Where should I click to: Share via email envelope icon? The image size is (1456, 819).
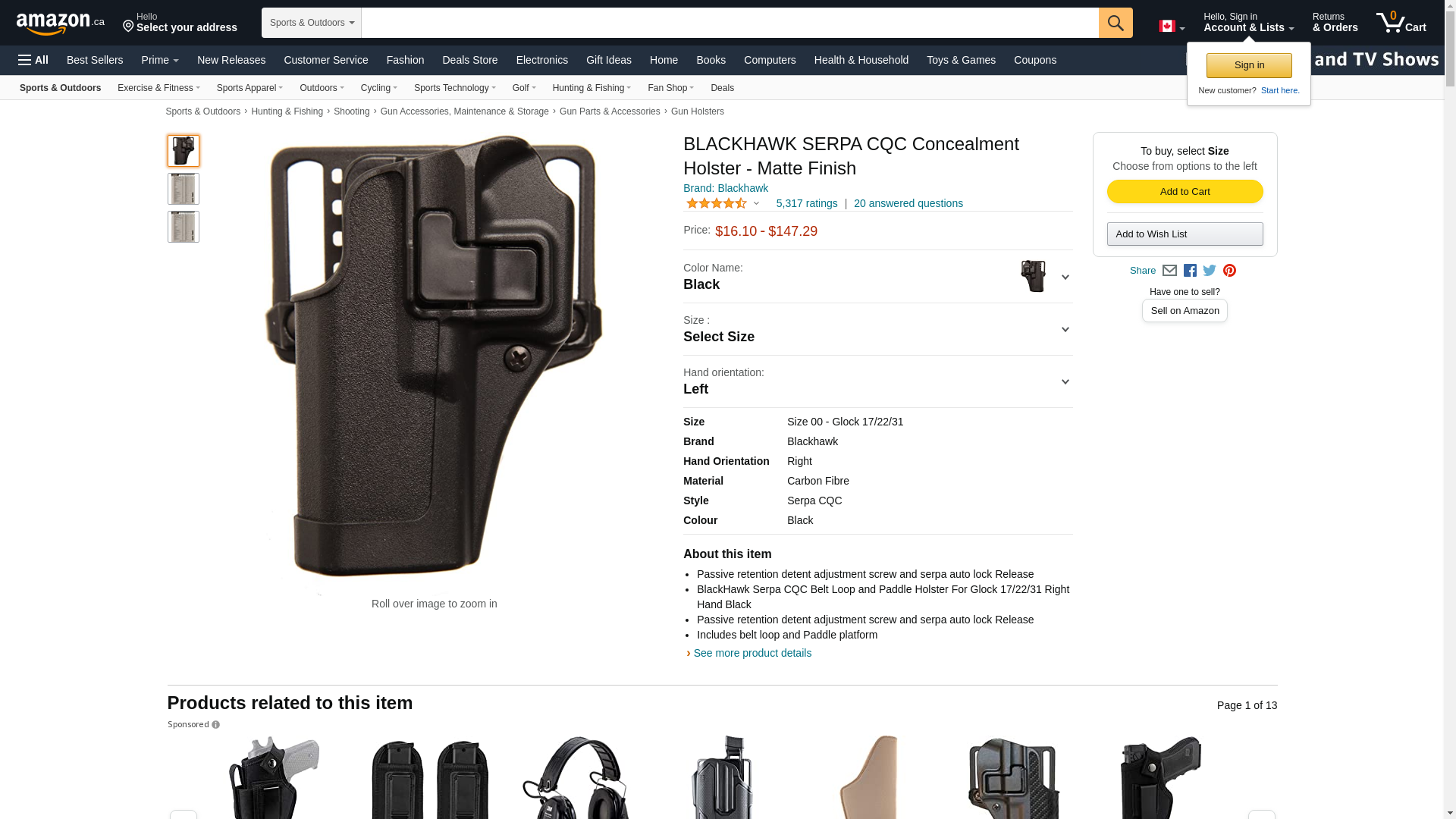point(1169,271)
